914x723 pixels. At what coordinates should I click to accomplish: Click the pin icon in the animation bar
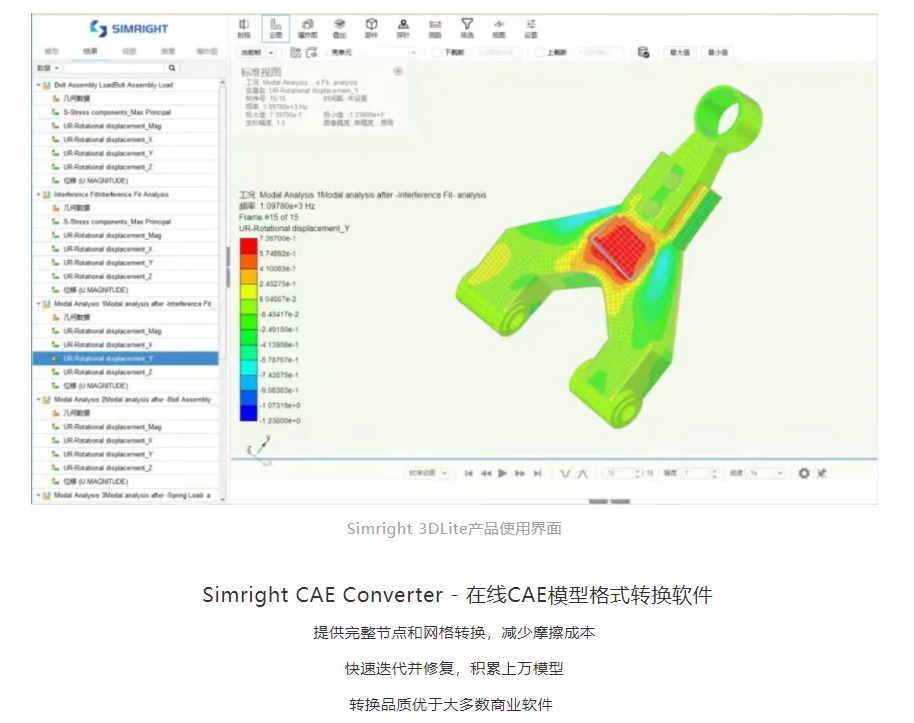click(822, 473)
